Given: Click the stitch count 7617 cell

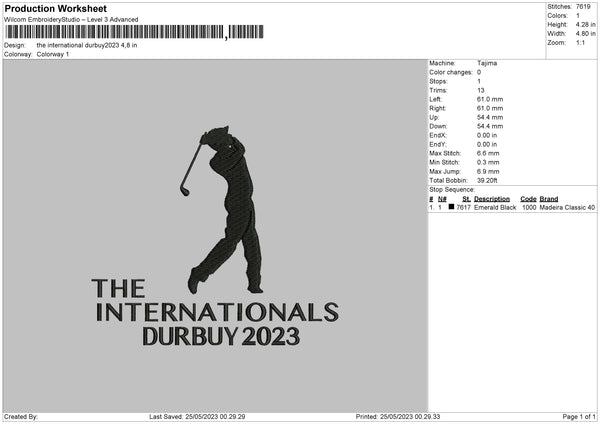Looking at the screenshot, I should [x=463, y=207].
